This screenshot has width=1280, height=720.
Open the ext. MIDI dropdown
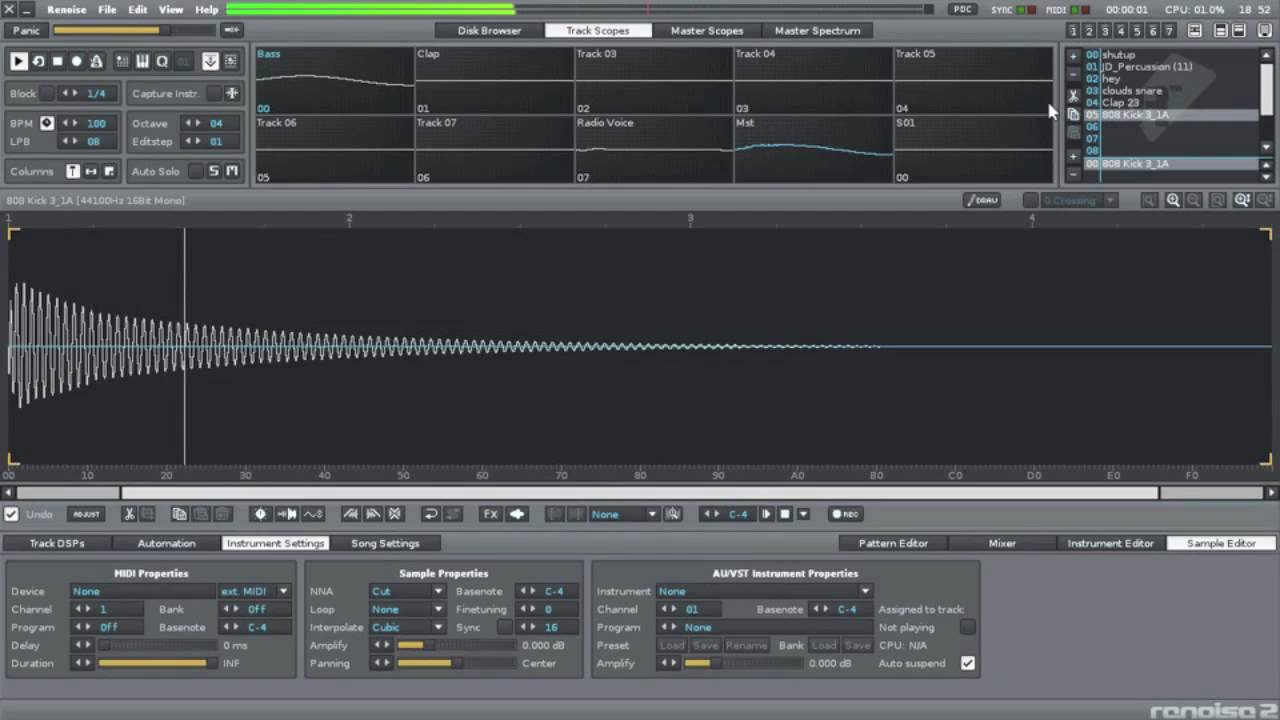tap(254, 591)
